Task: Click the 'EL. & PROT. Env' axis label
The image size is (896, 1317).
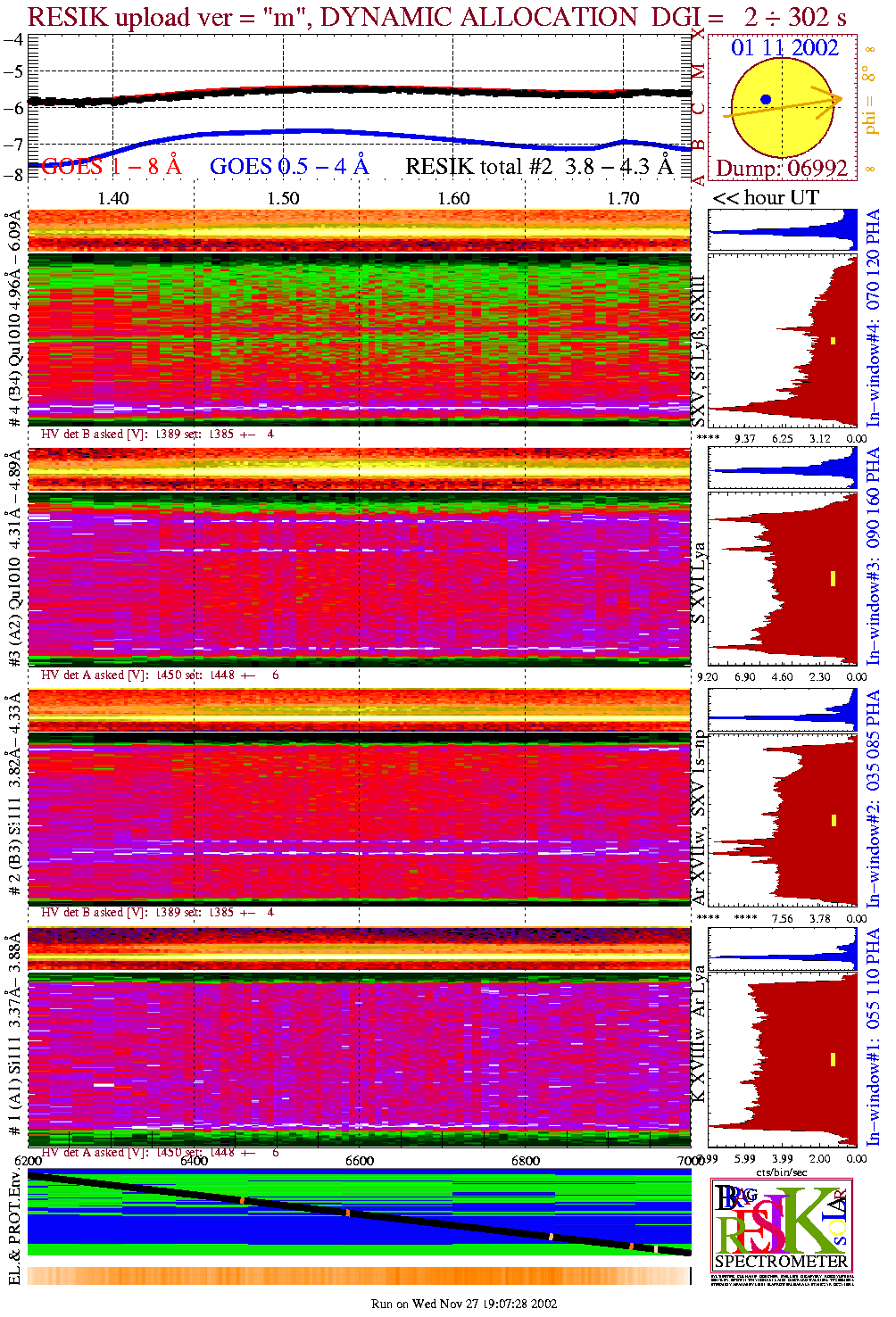Action: click(x=14, y=1228)
